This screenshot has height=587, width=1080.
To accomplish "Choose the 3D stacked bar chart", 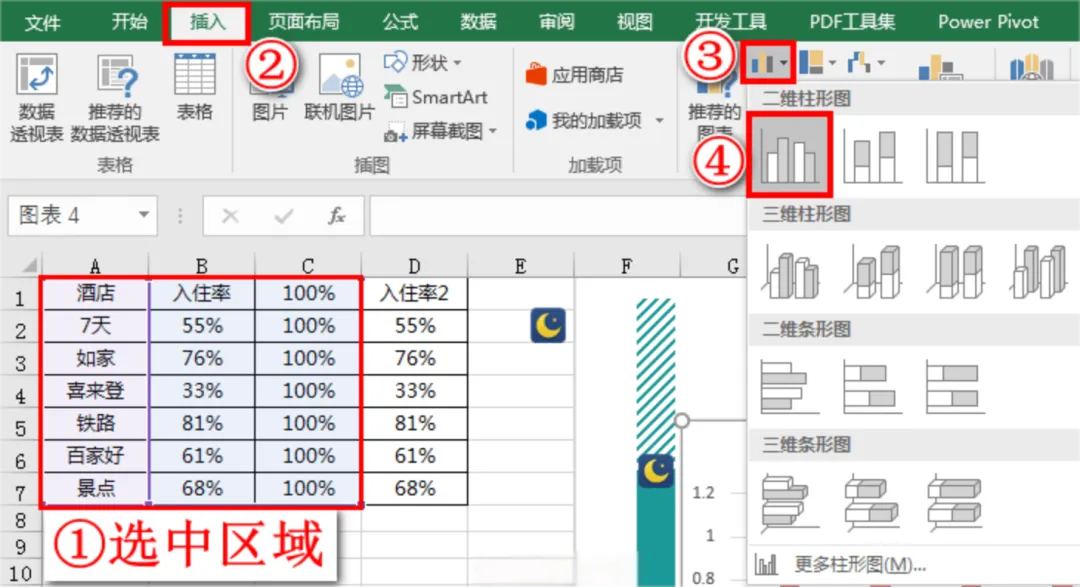I will (x=873, y=503).
